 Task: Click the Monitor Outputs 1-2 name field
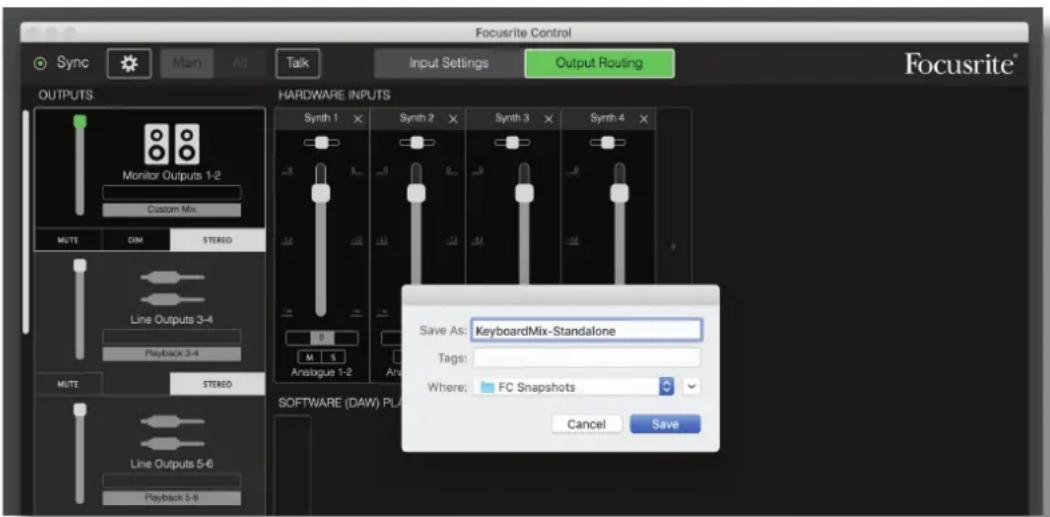pos(171,193)
